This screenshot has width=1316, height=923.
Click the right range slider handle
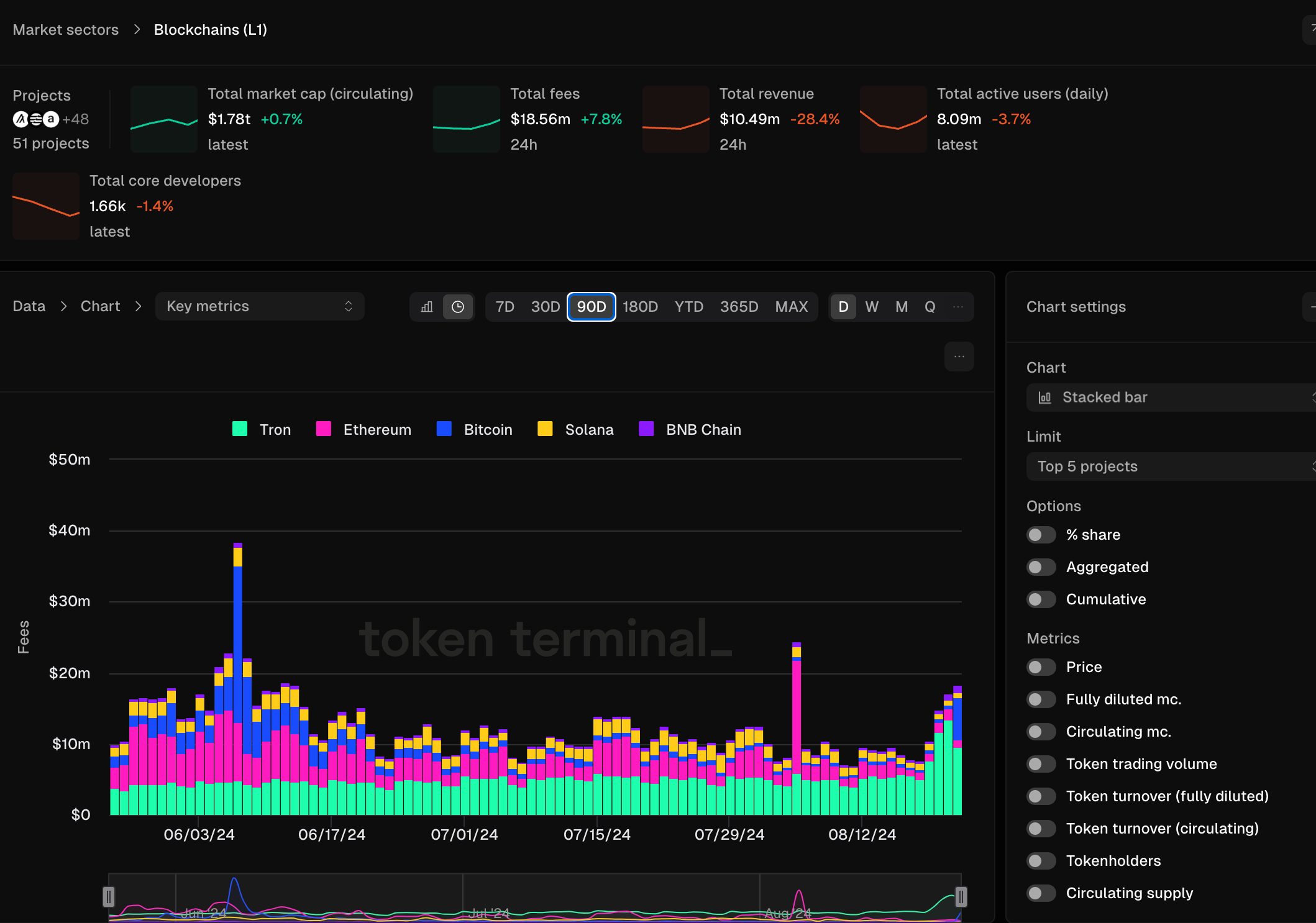pyautogui.click(x=961, y=897)
